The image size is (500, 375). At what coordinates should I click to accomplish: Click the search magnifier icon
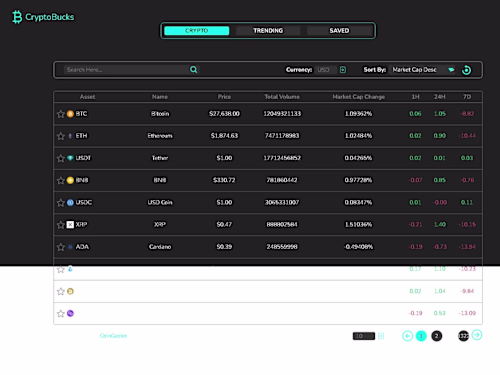193,69
